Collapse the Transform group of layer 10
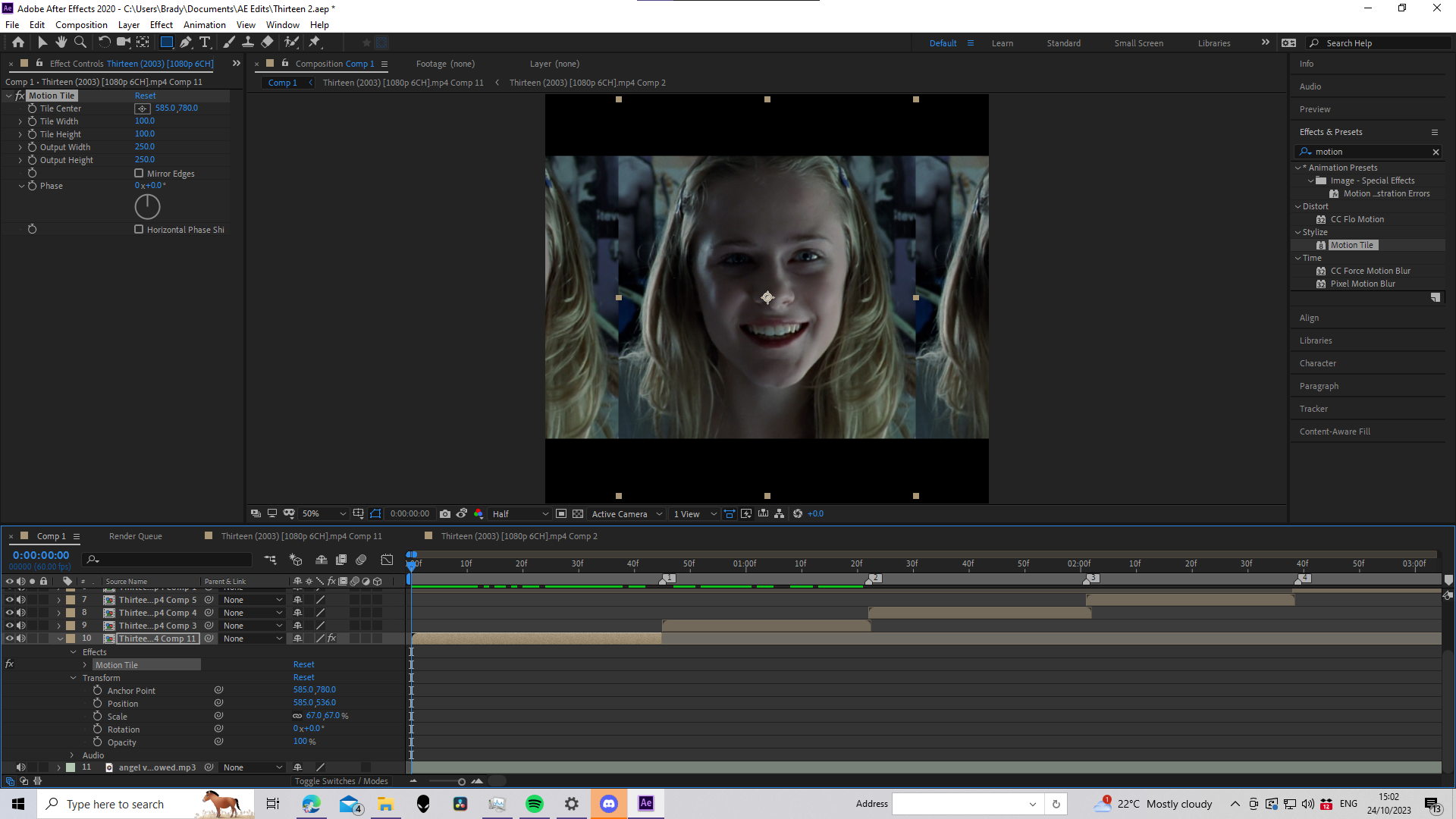The width and height of the screenshot is (1456, 819). click(74, 677)
